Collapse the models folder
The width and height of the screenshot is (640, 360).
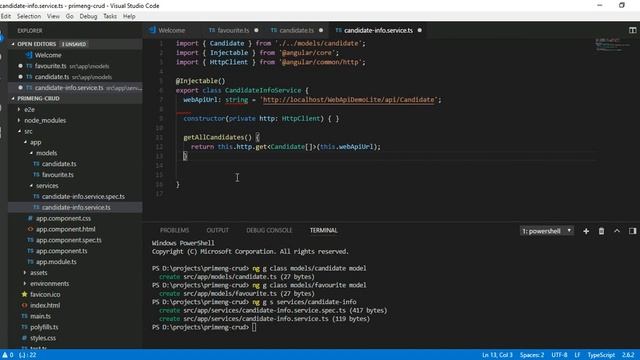click(31, 153)
